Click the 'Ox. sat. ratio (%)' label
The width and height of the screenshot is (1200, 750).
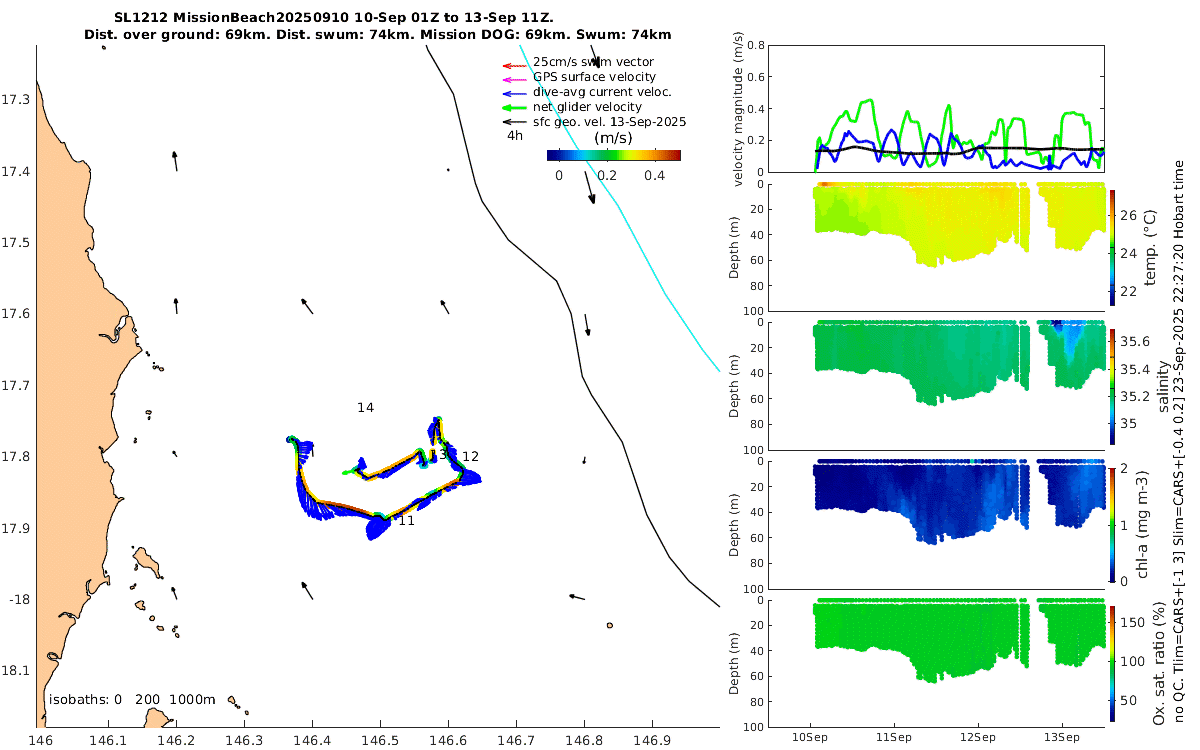1159,662
